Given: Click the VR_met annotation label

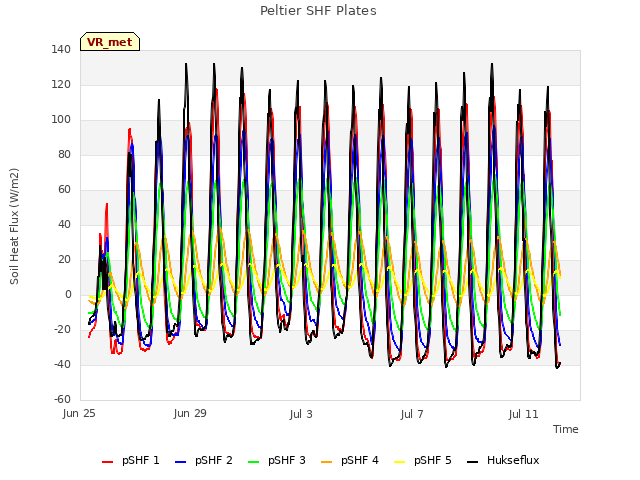Looking at the screenshot, I should (x=110, y=42).
